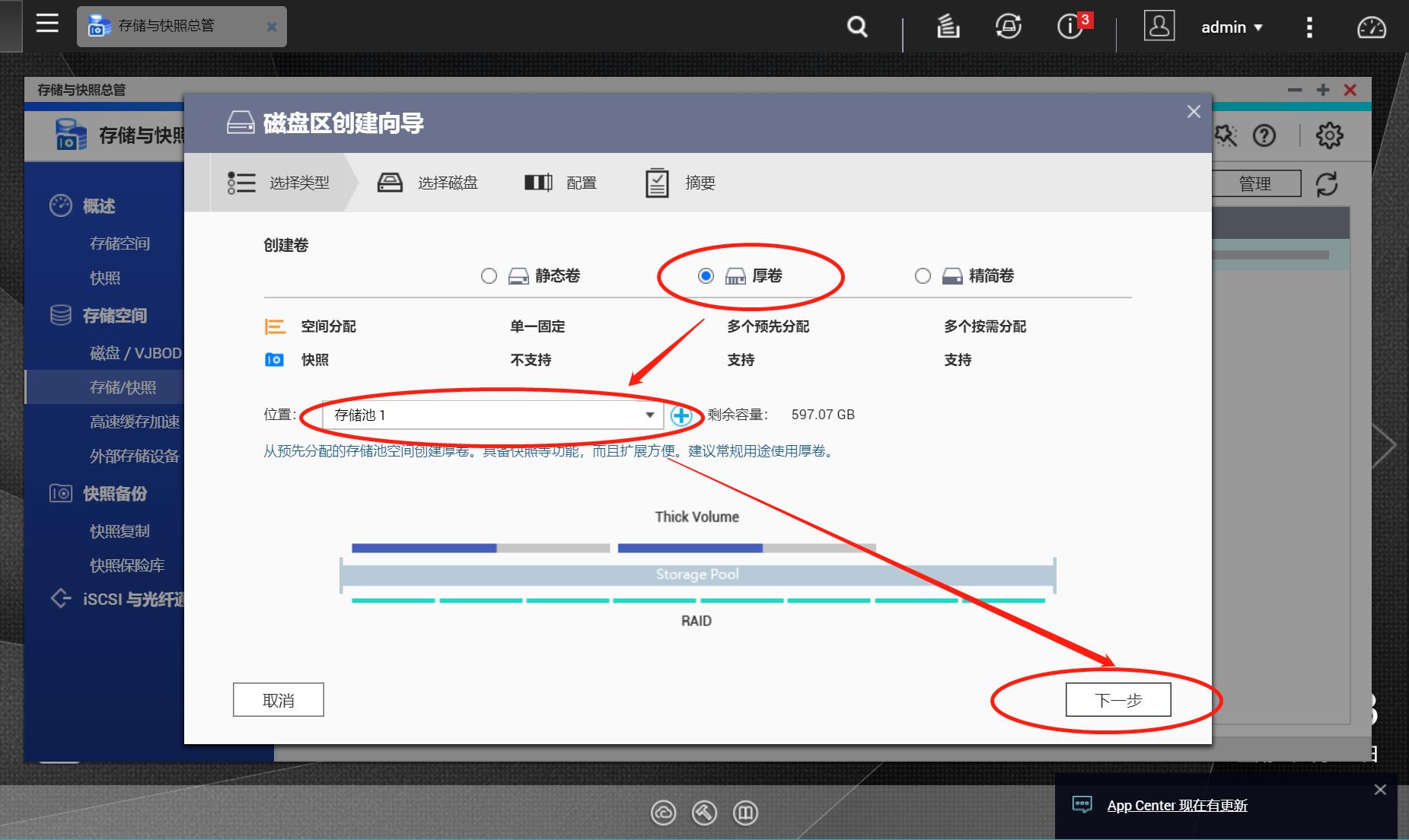The image size is (1409, 840).
Task: Switch to the 存储与快照总管 tab
Action: pos(173,26)
